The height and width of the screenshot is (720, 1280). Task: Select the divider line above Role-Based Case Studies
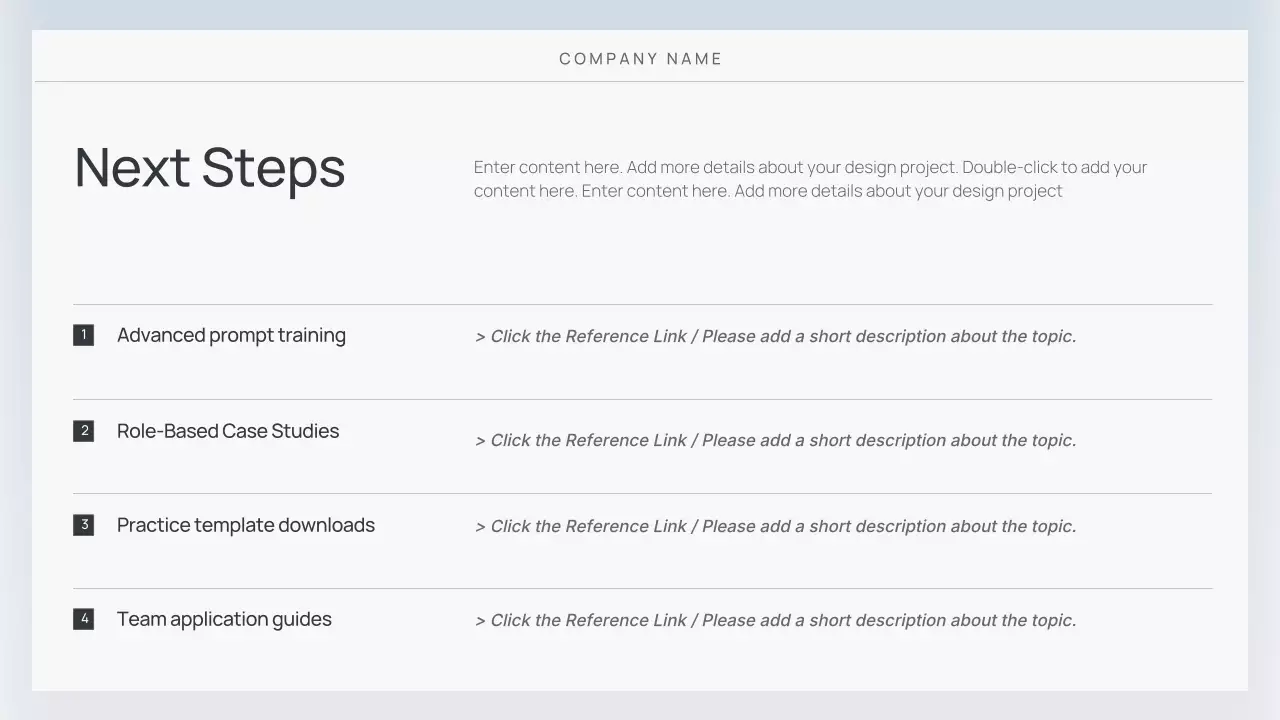pos(642,399)
